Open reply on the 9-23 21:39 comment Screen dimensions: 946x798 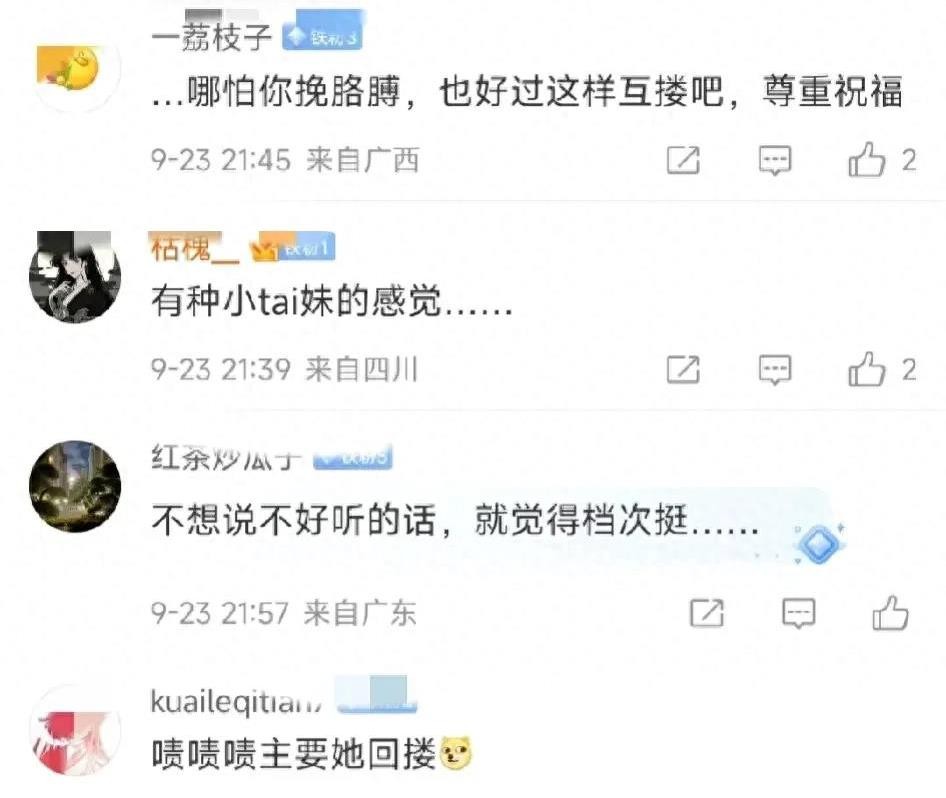(775, 370)
